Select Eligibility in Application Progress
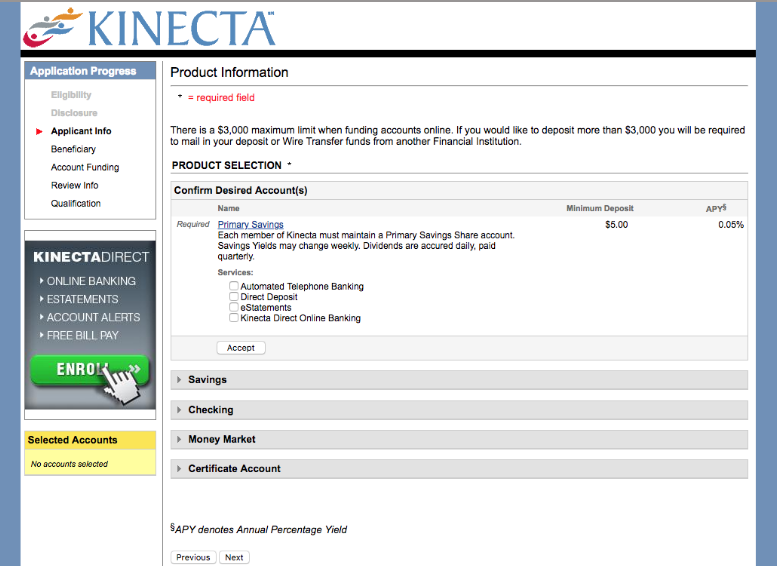This screenshot has width=777, height=566. 71,95
